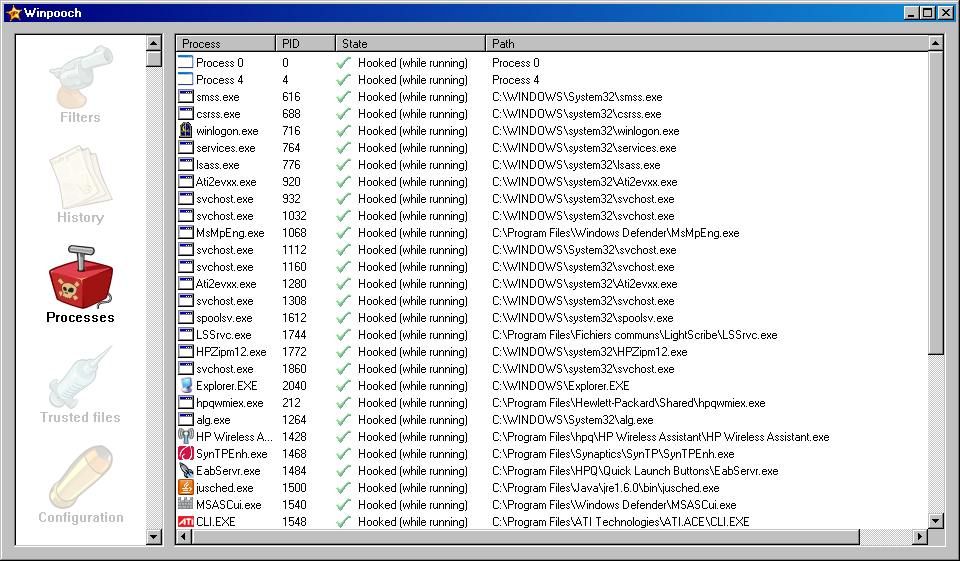This screenshot has height=561, width=960.
Task: Click the Process 0 window icon
Action: click(x=186, y=62)
